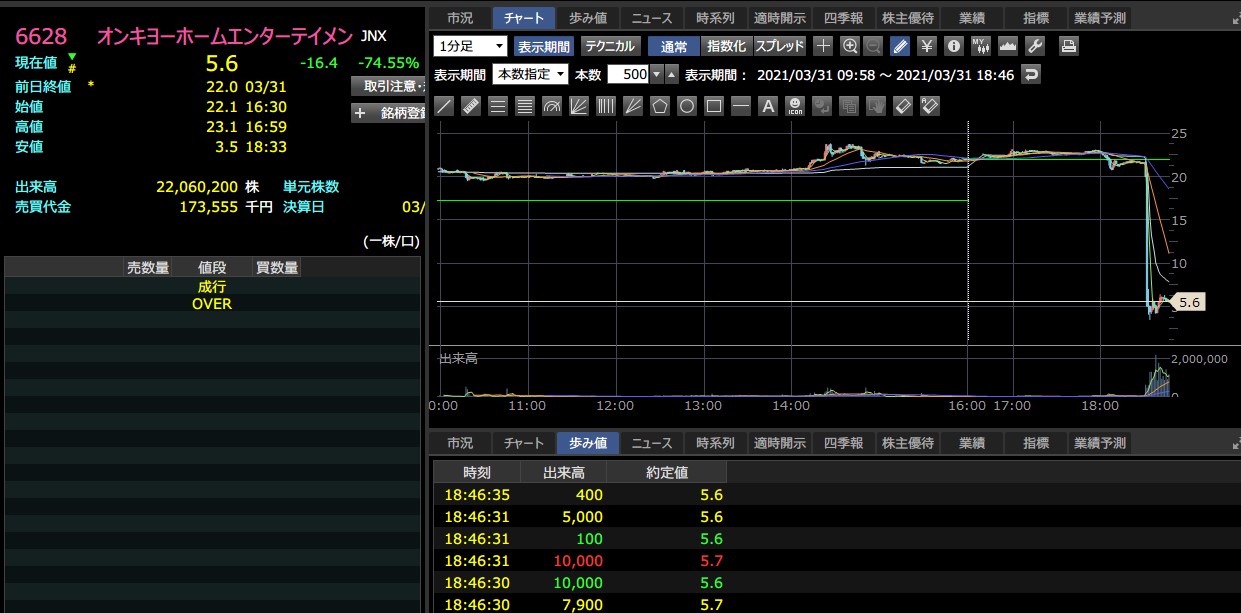
Task: Select the rectangle shape tool
Action: [x=714, y=105]
